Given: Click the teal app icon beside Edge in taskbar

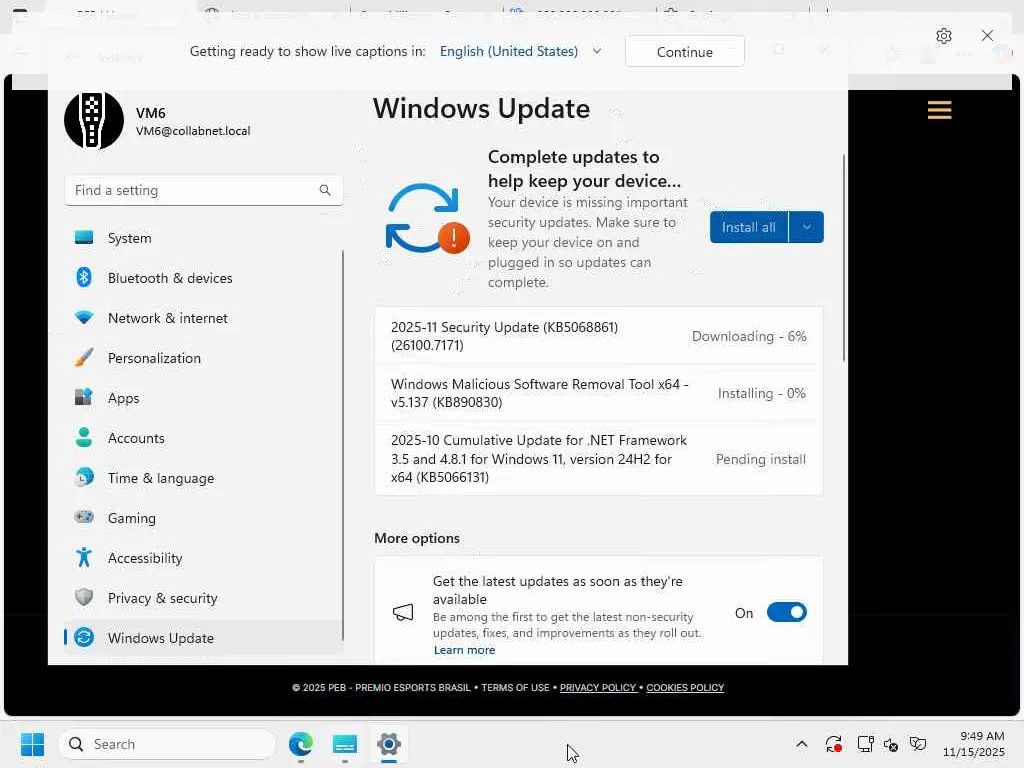Looking at the screenshot, I should 345,744.
